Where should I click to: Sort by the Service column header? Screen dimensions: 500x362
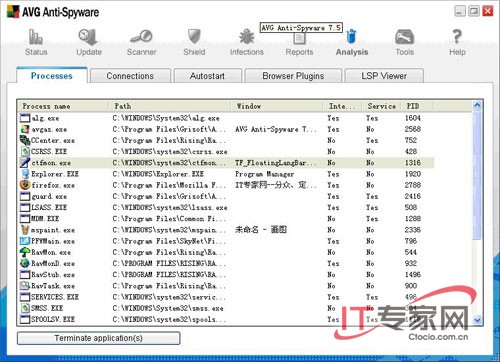382,106
